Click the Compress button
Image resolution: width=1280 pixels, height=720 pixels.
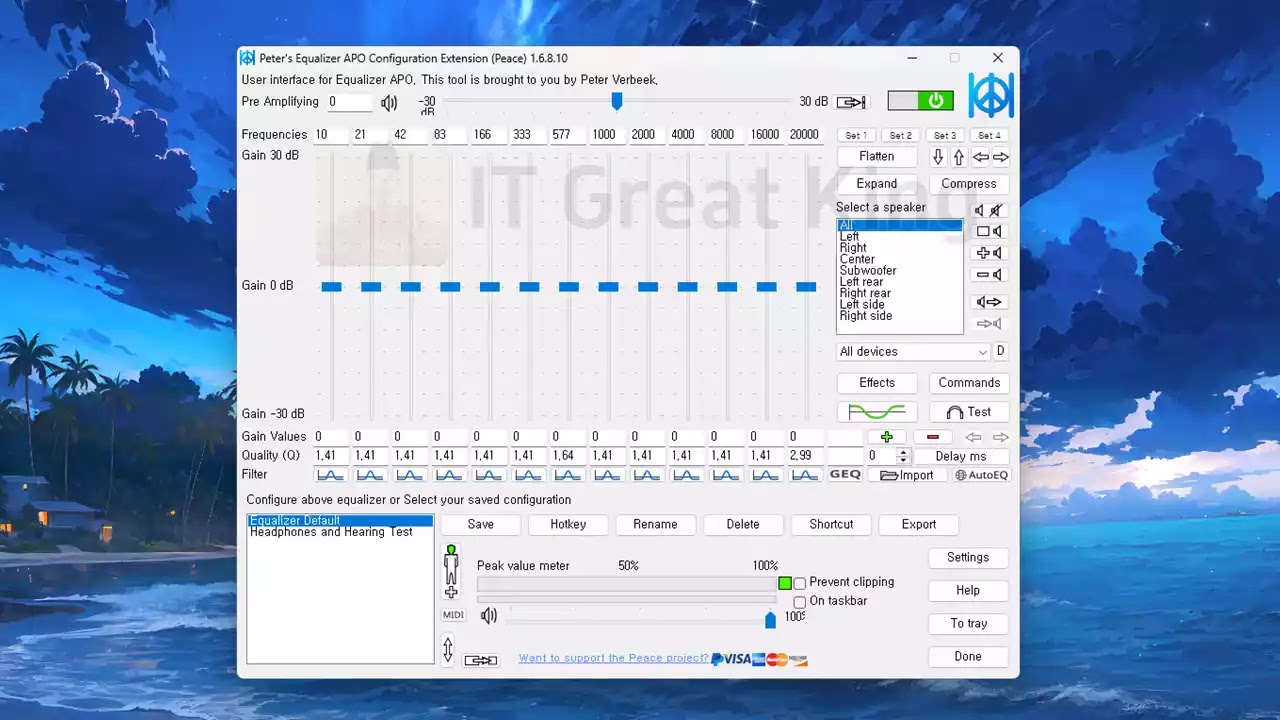(x=969, y=184)
